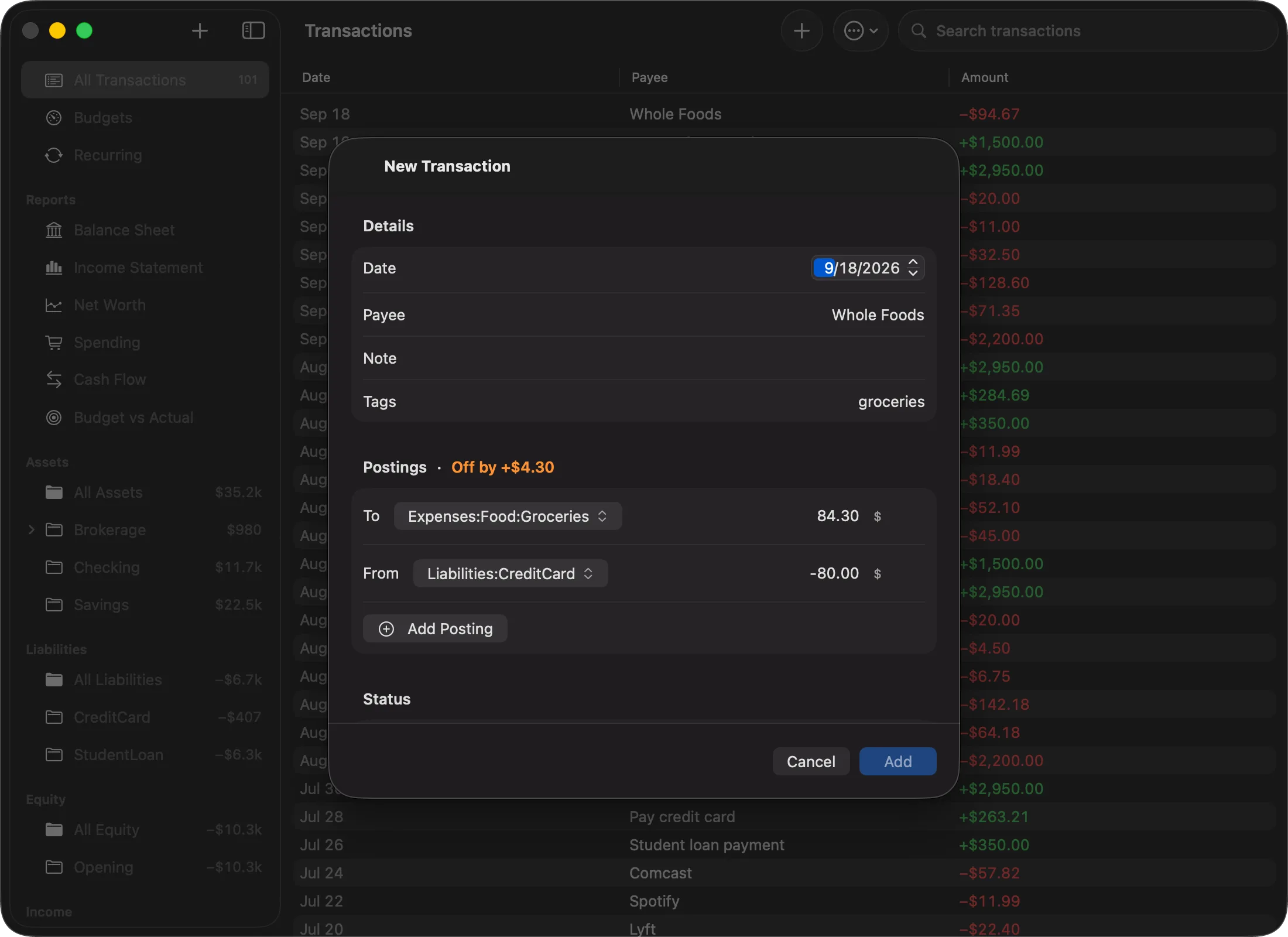1288x937 pixels.
Task: Expand the Brokerage account chevron
Action: pos(32,530)
